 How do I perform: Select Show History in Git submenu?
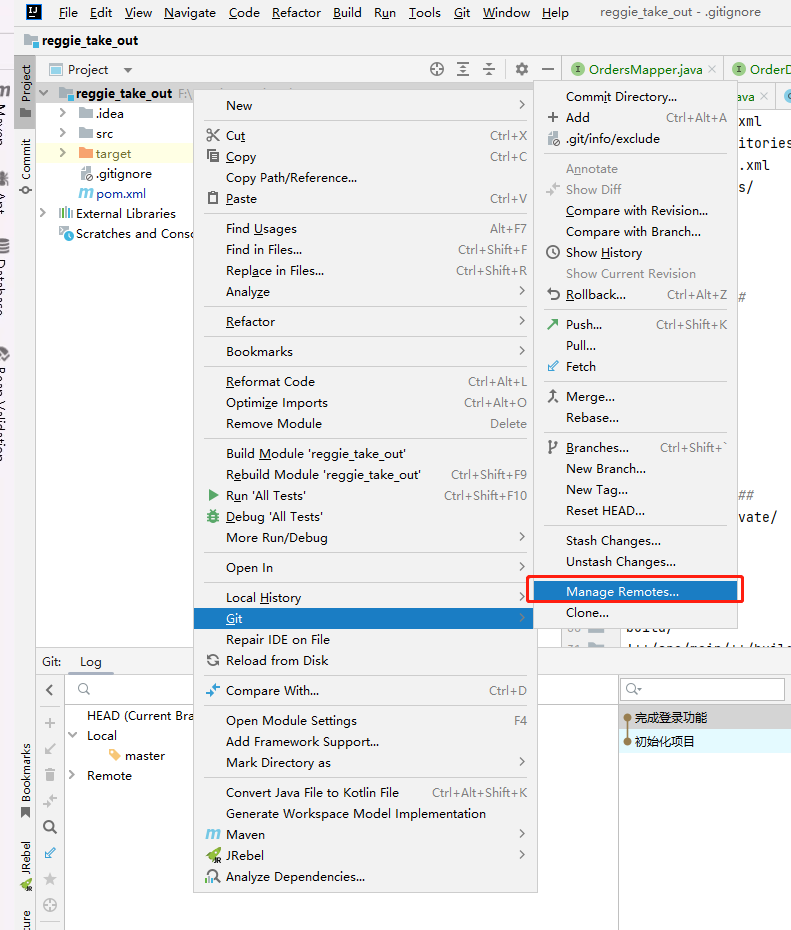click(635, 253)
